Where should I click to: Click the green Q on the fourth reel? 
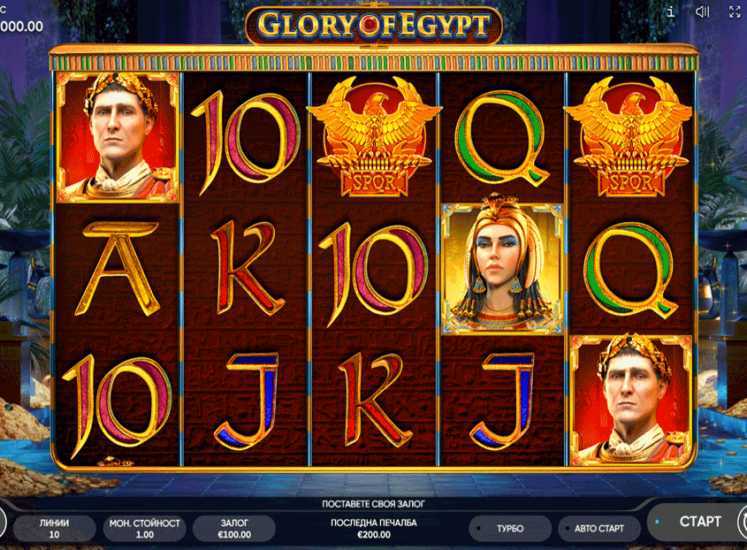click(x=500, y=138)
